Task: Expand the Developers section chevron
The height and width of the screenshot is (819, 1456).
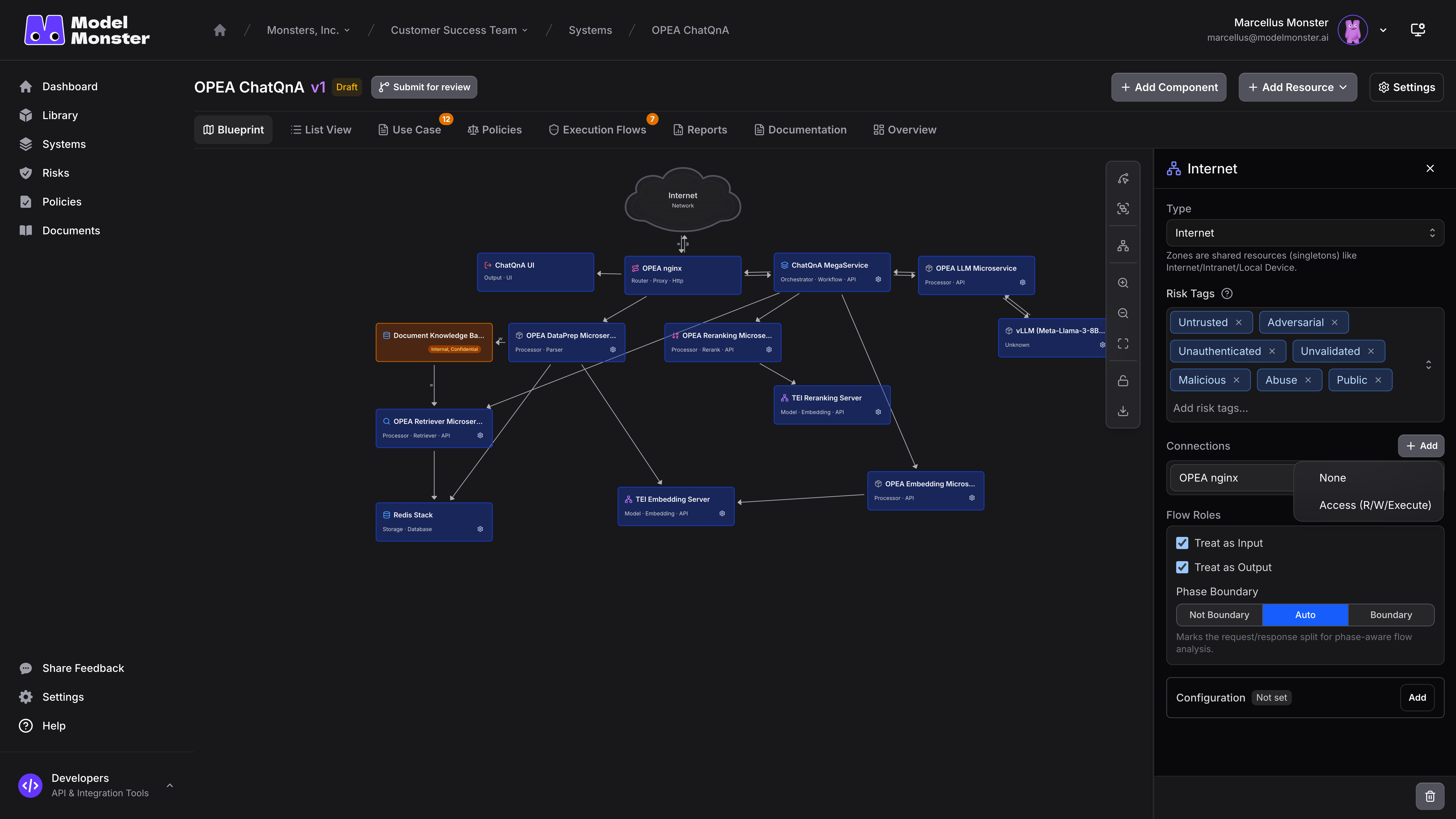Action: [x=170, y=786]
